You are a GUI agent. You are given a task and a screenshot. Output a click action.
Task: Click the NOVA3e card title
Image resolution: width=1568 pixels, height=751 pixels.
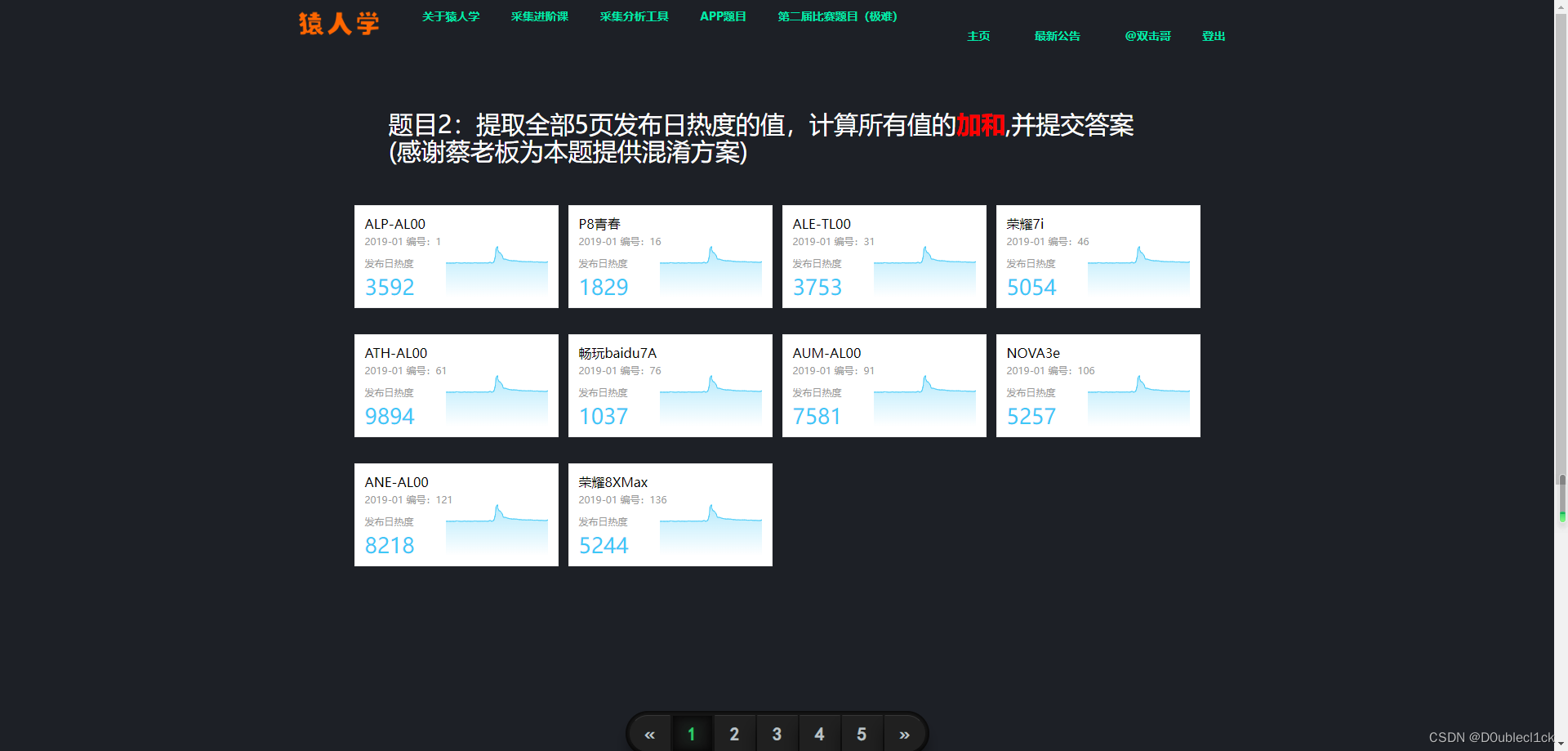[x=1033, y=353]
